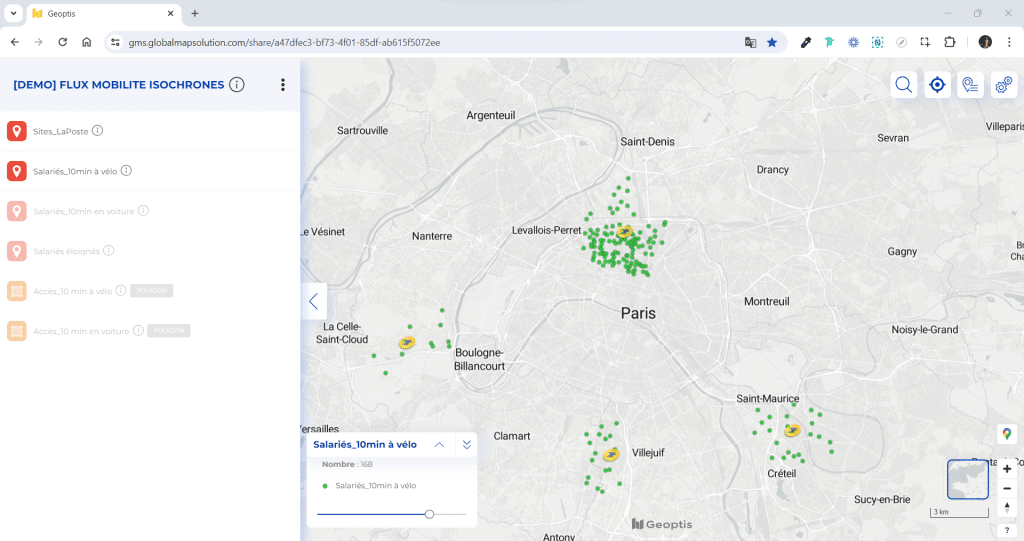Collapse the left layers sidebar
The image size is (1024, 541).
[x=313, y=301]
